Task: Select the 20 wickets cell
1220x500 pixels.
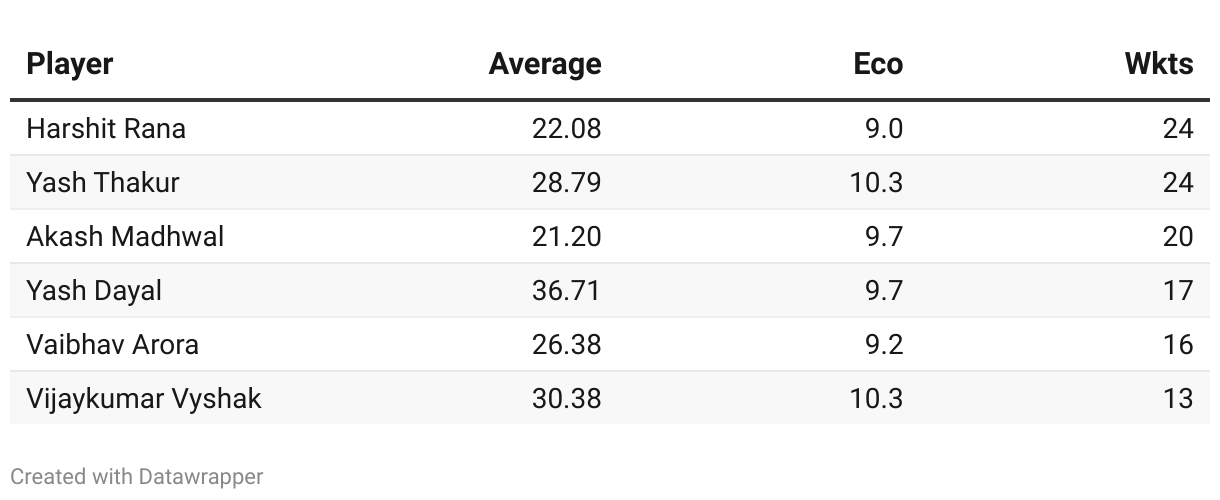Action: (x=1178, y=237)
